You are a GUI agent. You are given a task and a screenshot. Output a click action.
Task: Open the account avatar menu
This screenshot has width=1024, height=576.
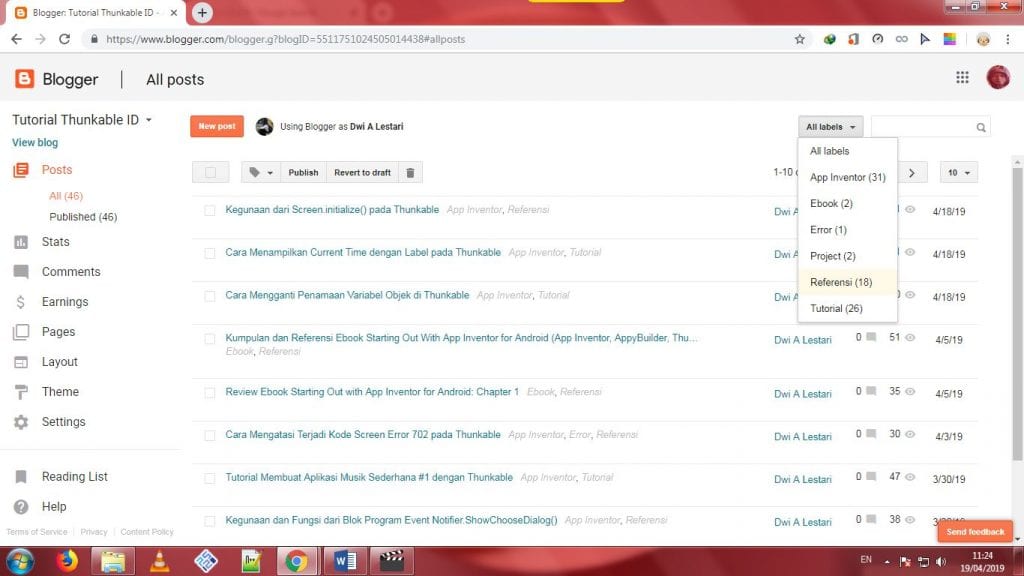998,78
